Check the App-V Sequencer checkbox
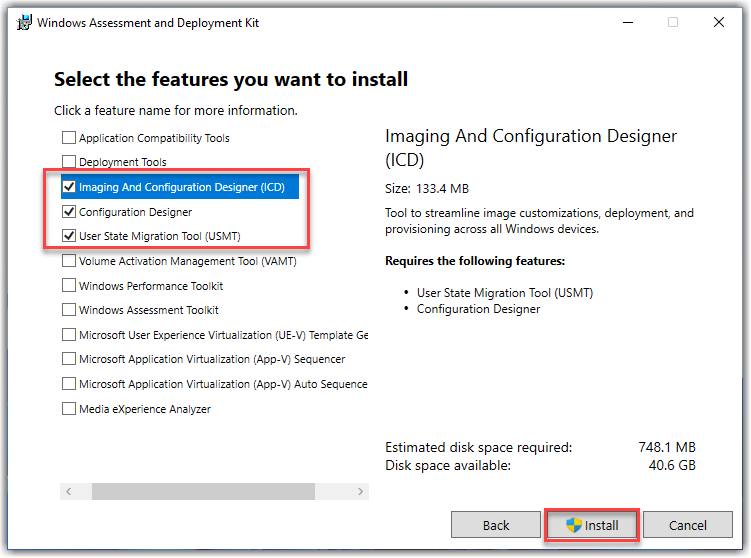 point(69,359)
